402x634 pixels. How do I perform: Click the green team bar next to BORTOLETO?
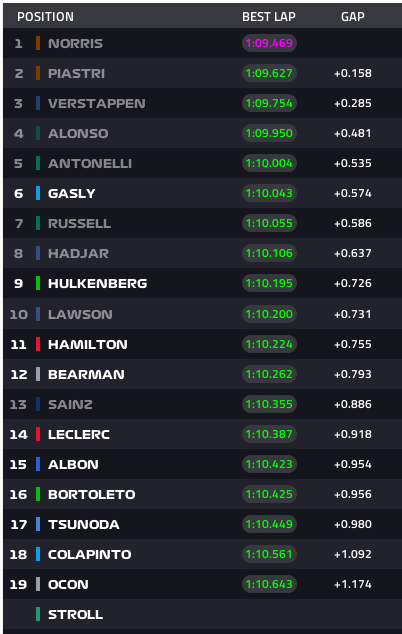click(x=38, y=494)
